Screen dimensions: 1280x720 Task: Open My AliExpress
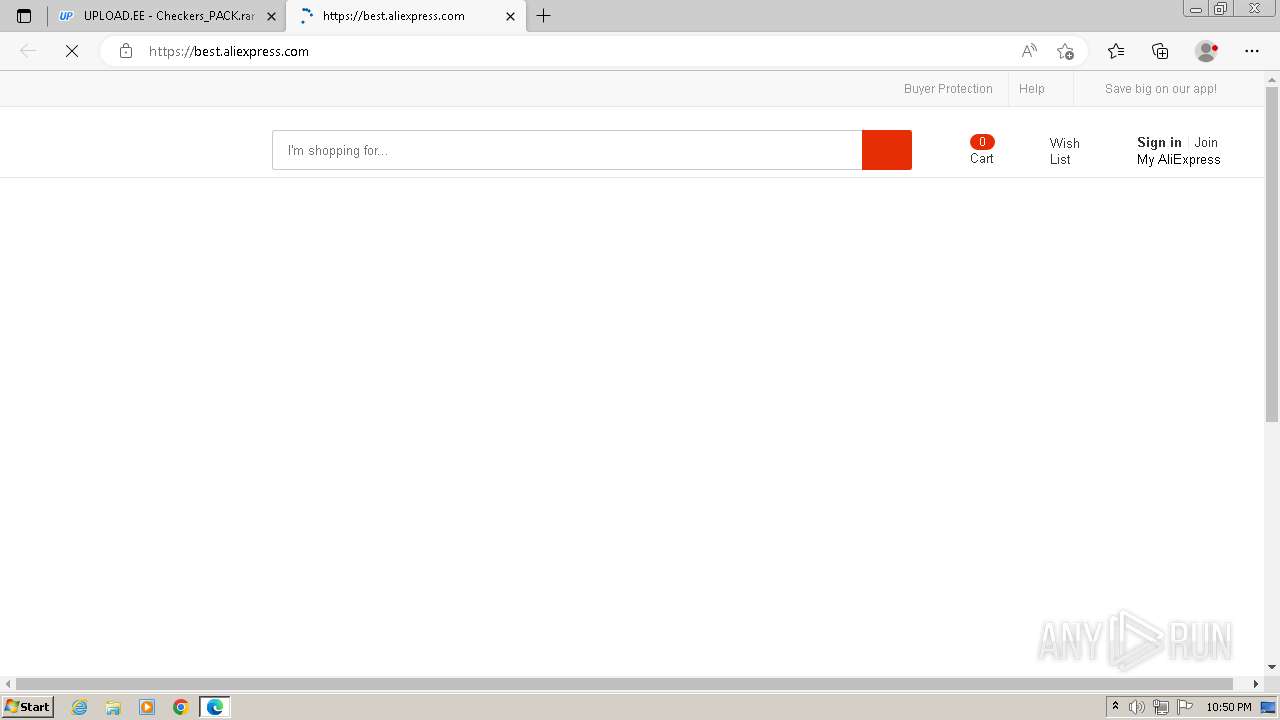(1178, 159)
